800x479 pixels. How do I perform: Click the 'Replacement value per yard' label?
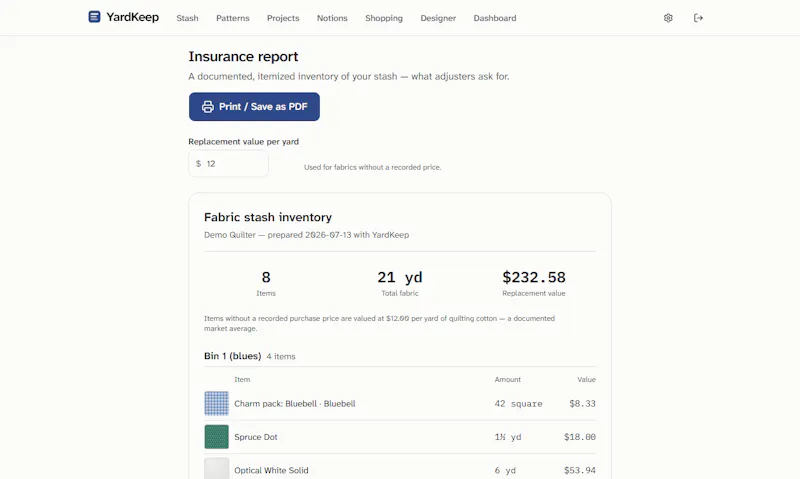[x=243, y=142]
